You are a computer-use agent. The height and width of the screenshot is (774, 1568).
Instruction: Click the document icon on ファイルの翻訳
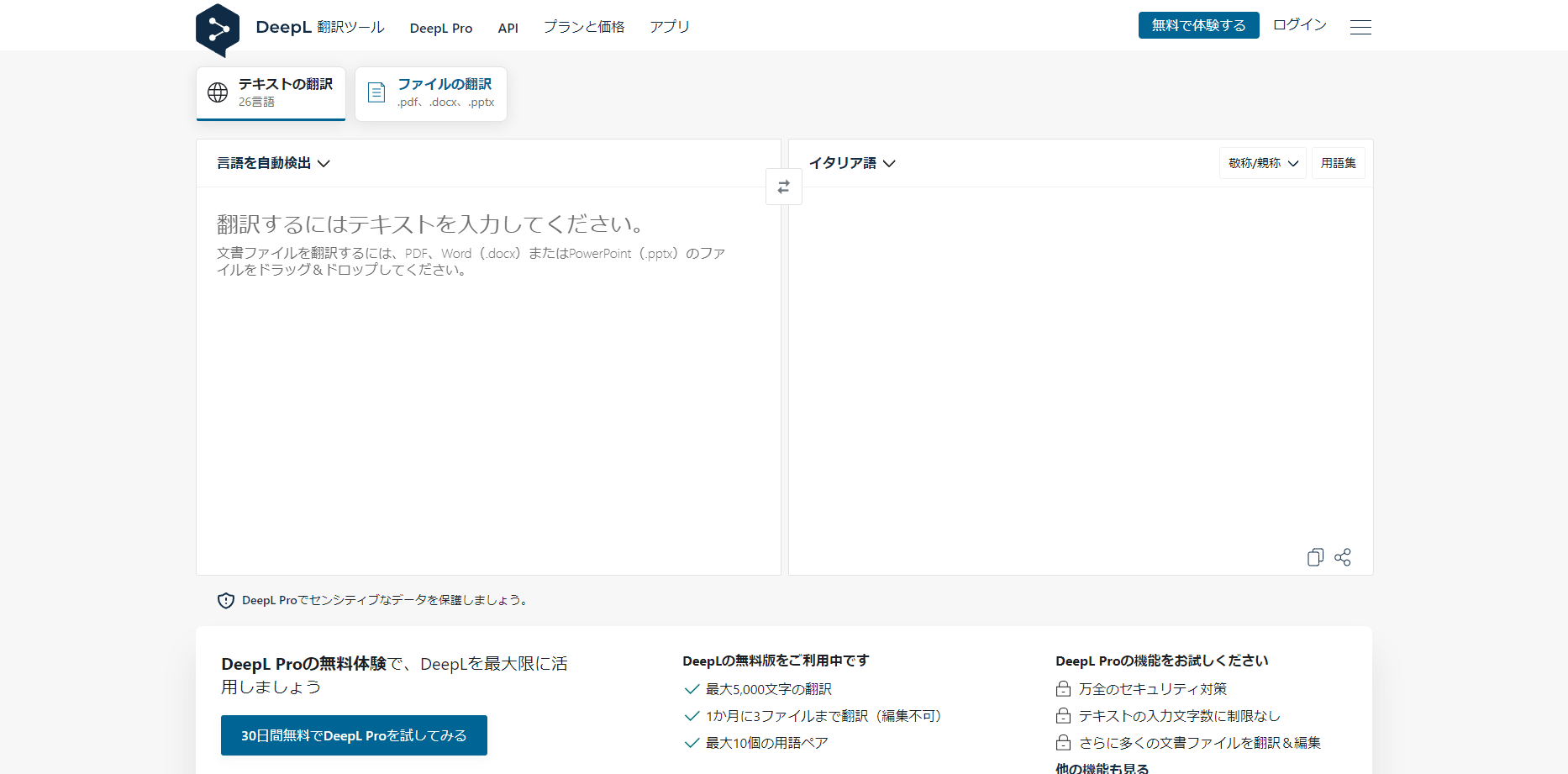coord(376,92)
